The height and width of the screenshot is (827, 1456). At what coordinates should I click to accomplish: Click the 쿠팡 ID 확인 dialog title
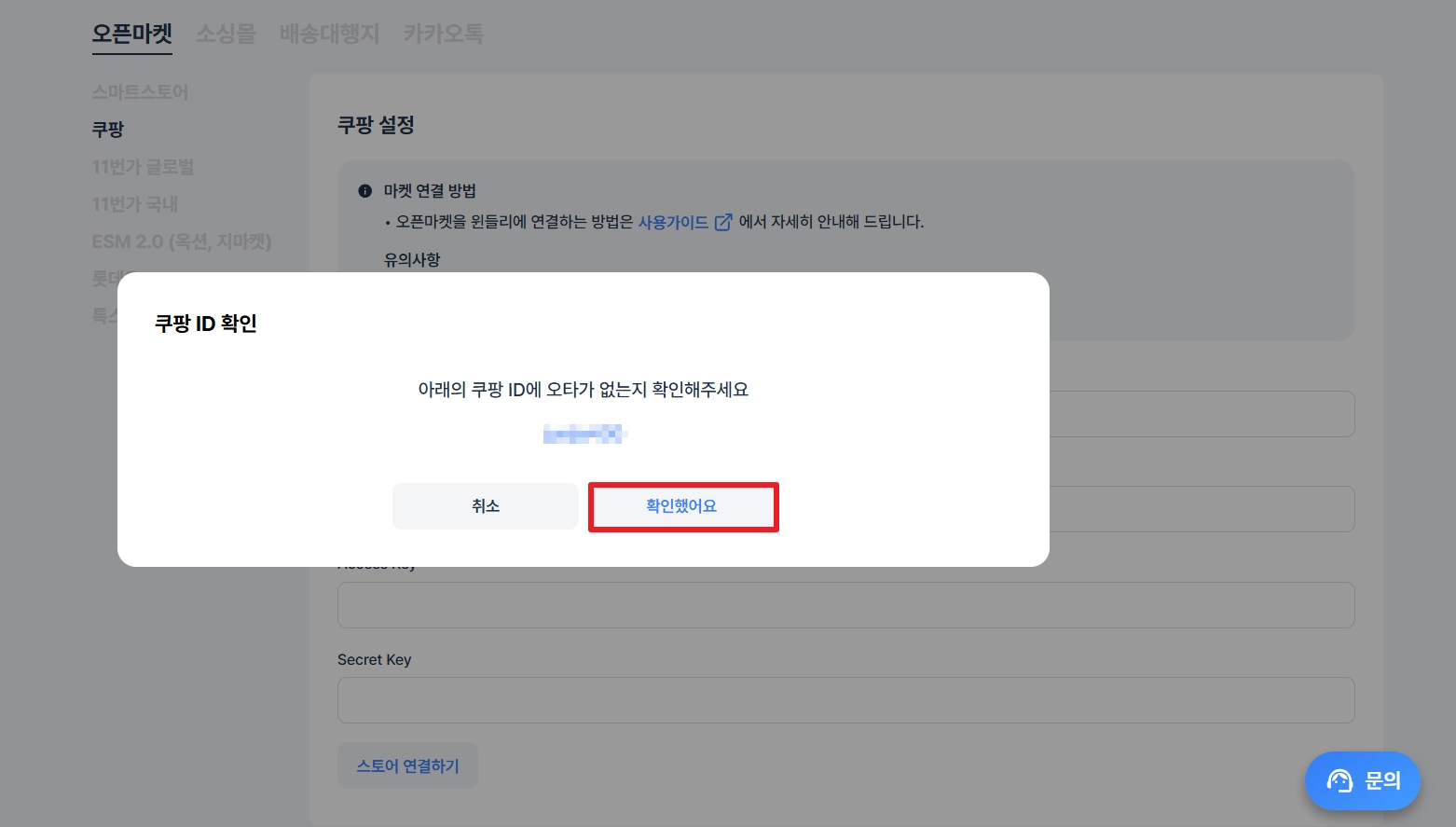(206, 324)
